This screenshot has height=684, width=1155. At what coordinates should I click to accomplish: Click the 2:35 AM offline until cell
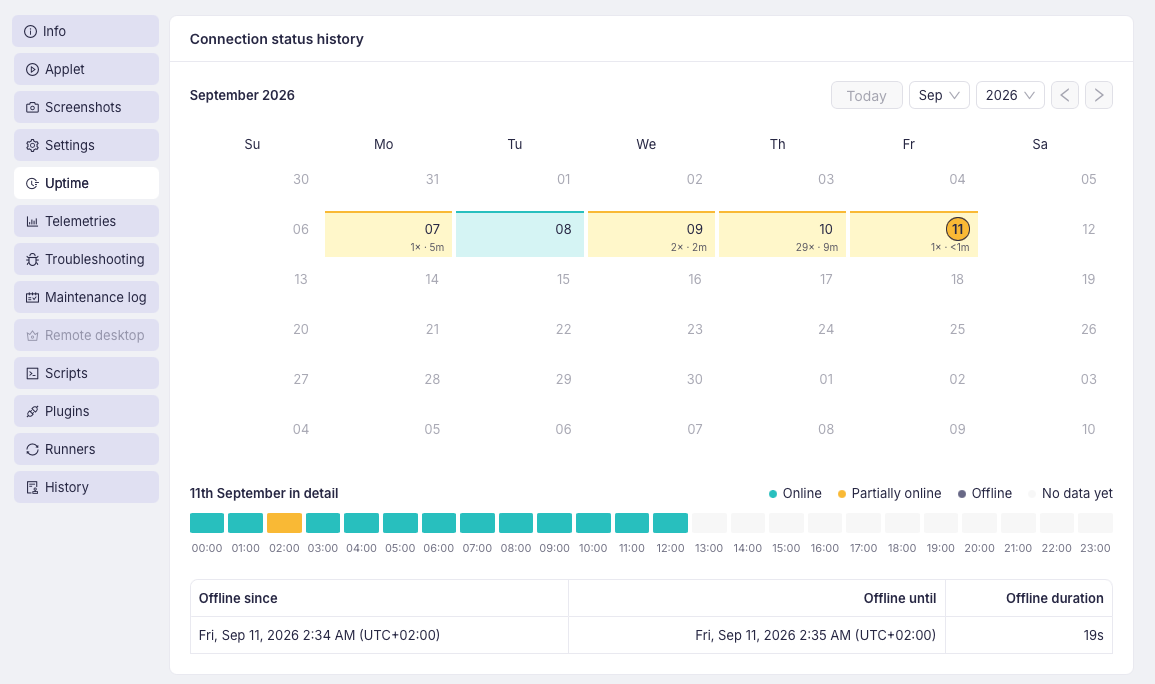click(x=757, y=635)
